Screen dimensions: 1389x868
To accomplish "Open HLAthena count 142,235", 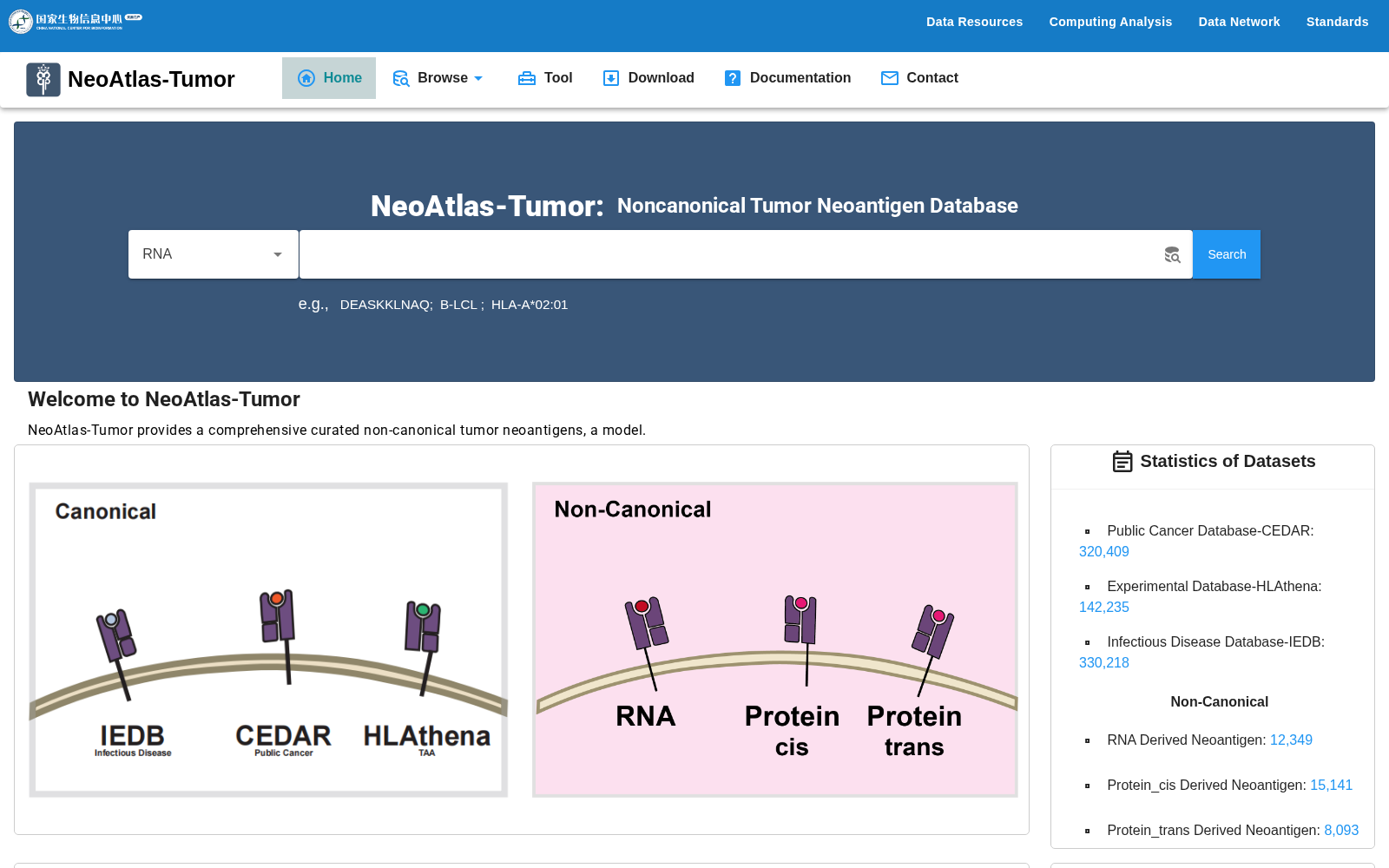I will (1104, 608).
